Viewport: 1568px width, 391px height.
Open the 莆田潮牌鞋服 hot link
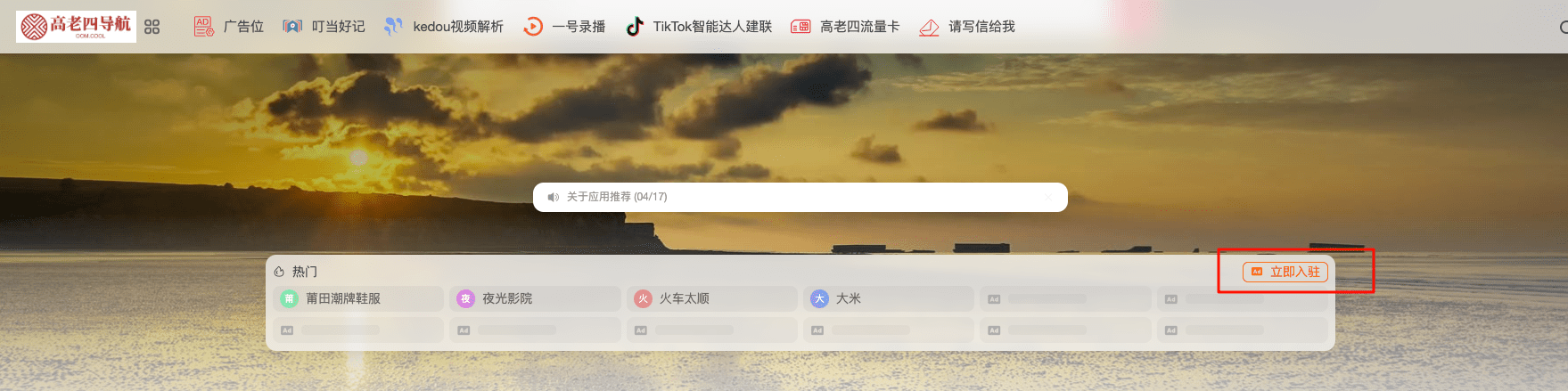click(x=358, y=298)
